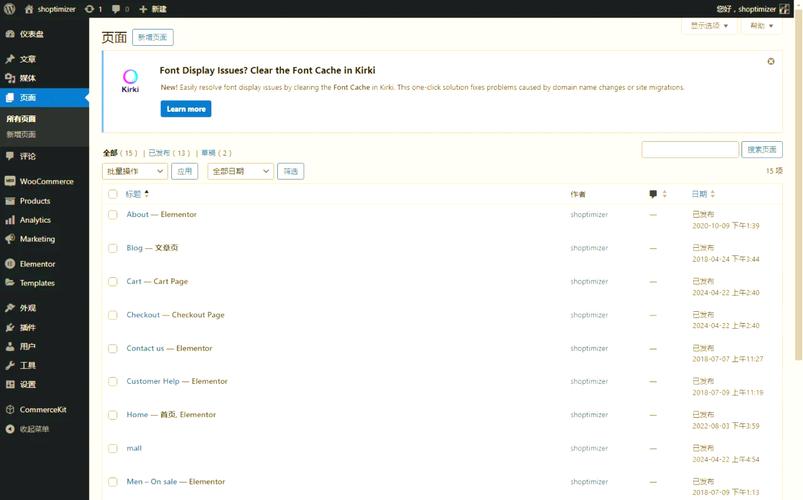Open CommerceKit from the sidebar
Screen dimensions: 803x500
tap(44, 410)
